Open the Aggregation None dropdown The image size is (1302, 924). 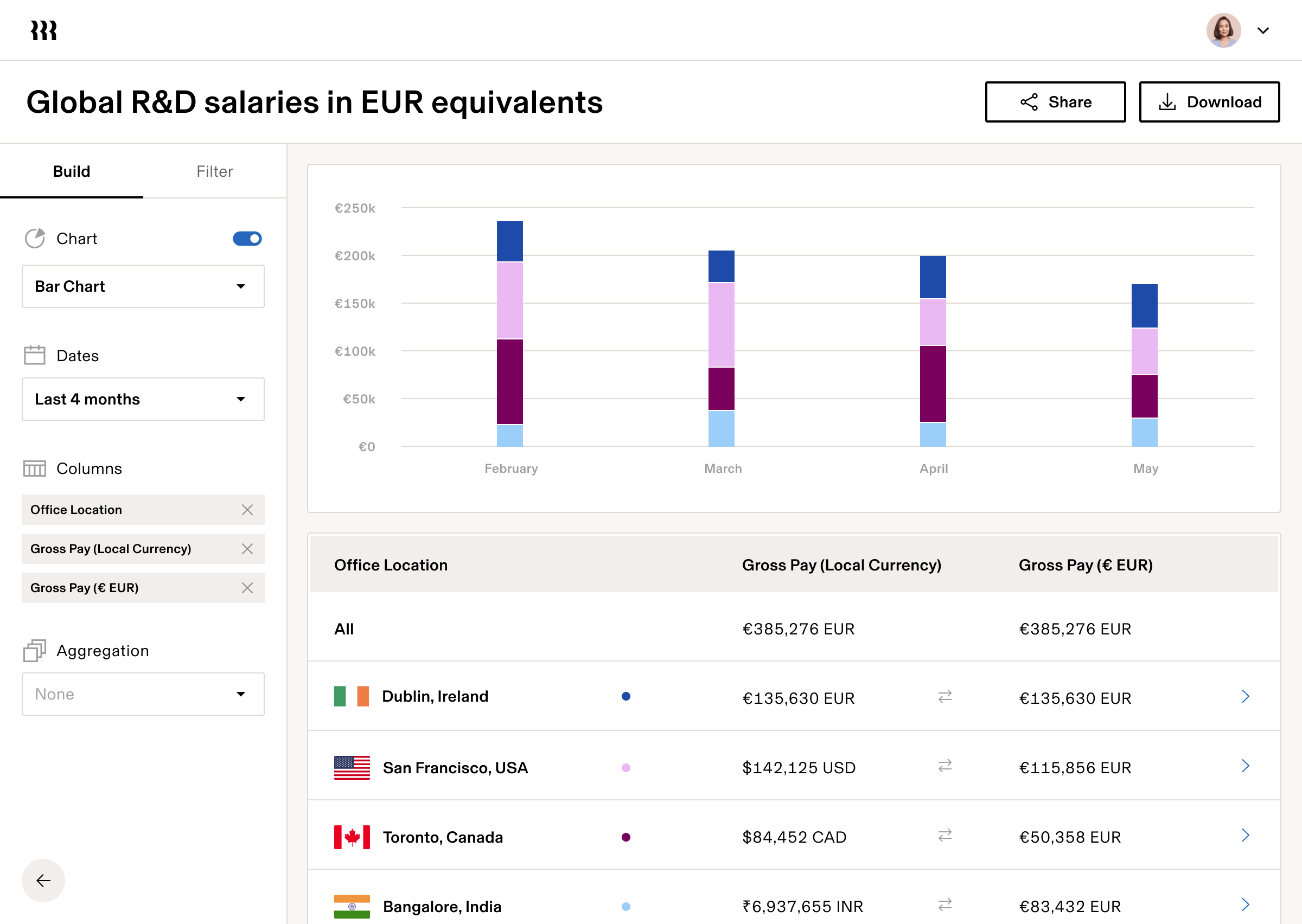click(x=142, y=694)
